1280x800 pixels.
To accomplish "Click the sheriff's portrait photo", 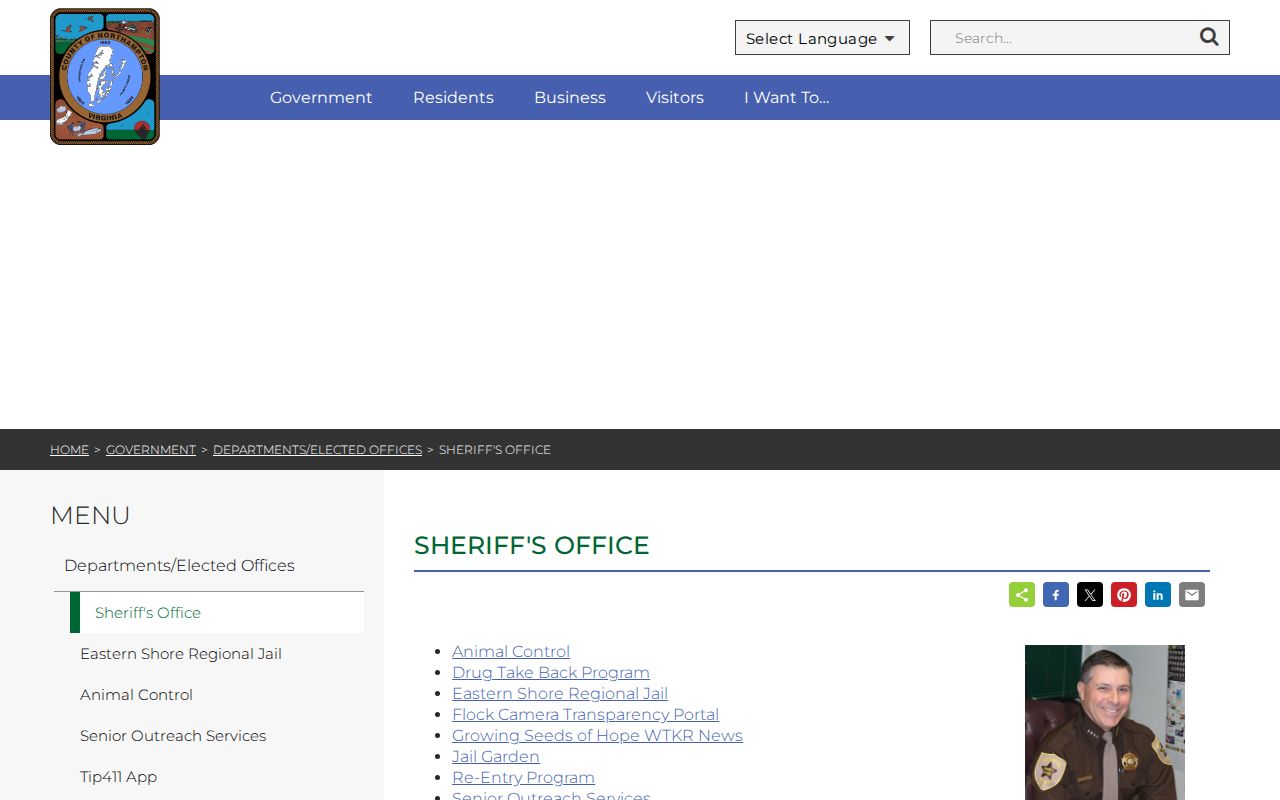I will (x=1105, y=722).
